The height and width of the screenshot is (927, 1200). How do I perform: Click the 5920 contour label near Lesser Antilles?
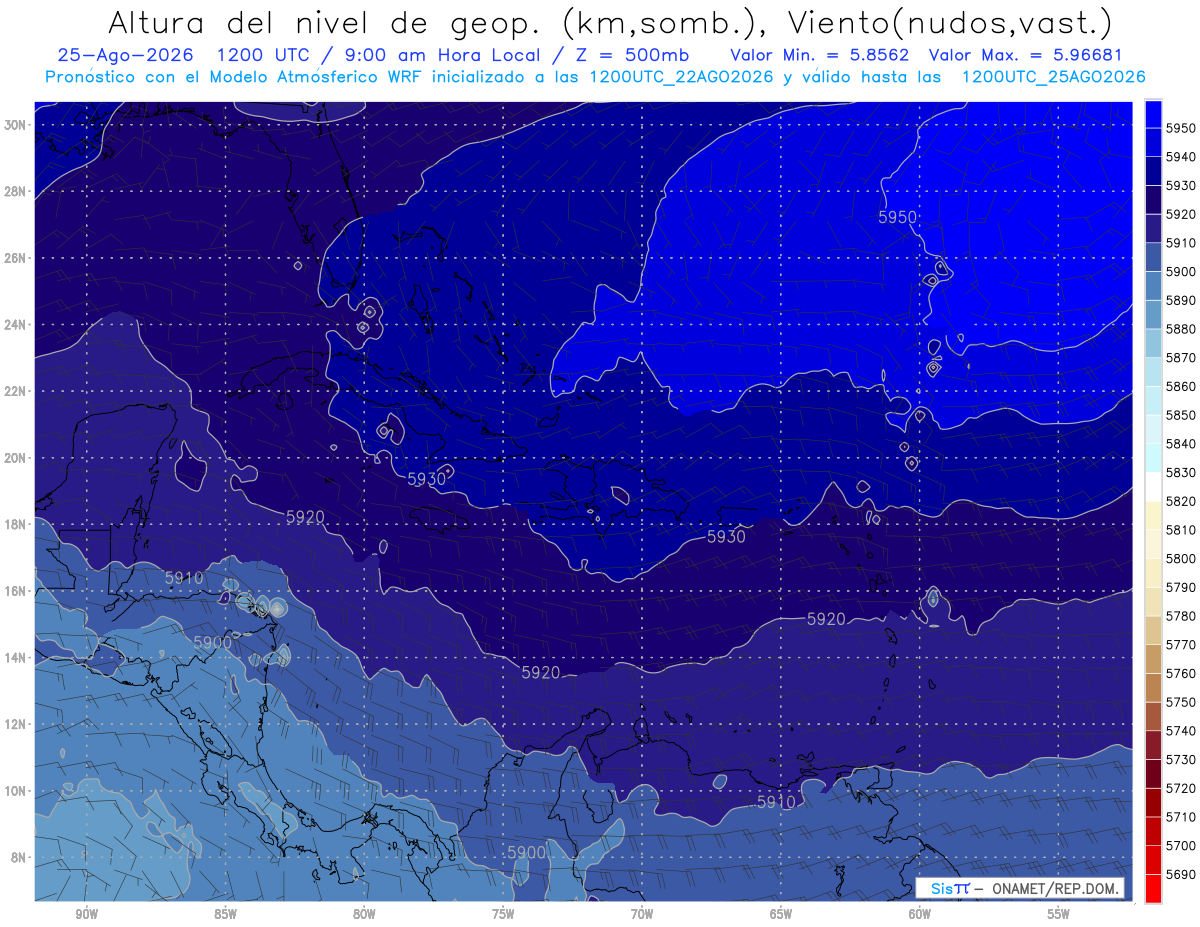(x=826, y=620)
